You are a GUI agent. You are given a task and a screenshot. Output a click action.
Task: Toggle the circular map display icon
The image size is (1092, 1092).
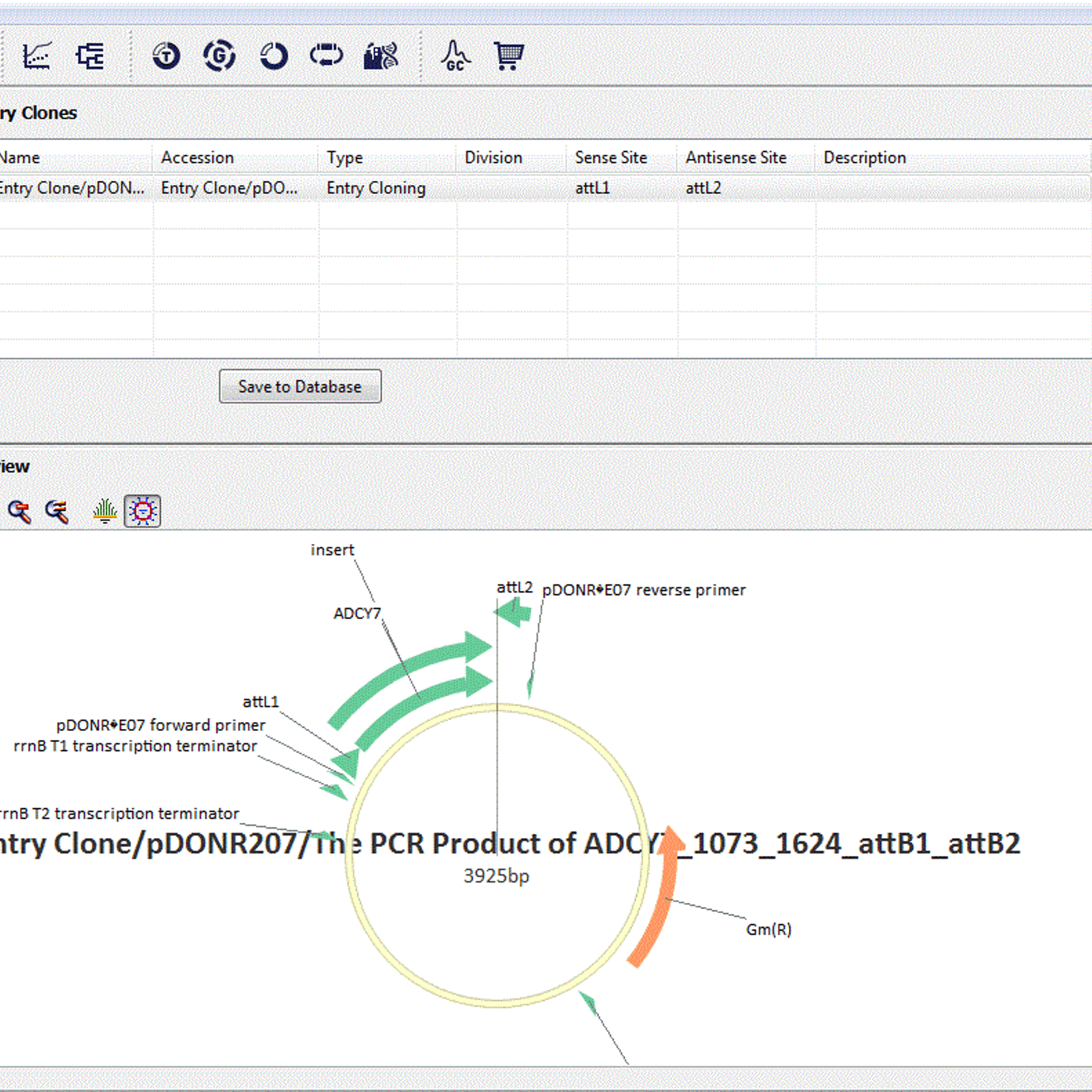[x=143, y=511]
